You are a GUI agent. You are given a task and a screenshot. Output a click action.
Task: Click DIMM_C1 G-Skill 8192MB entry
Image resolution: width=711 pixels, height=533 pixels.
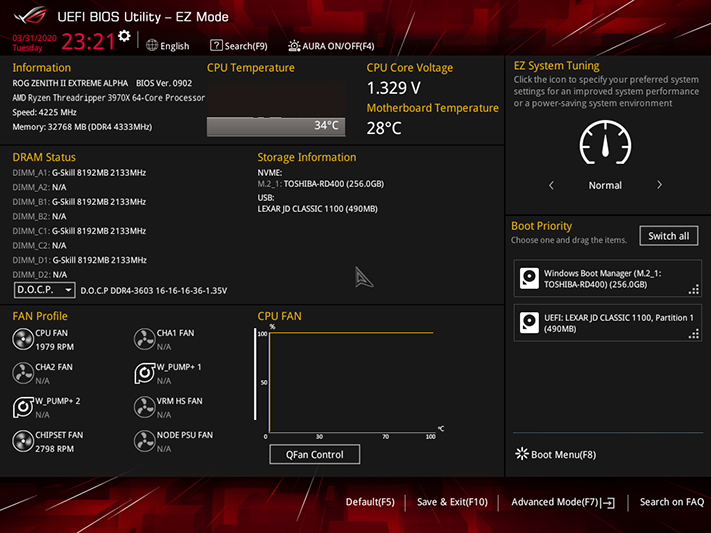tap(79, 231)
